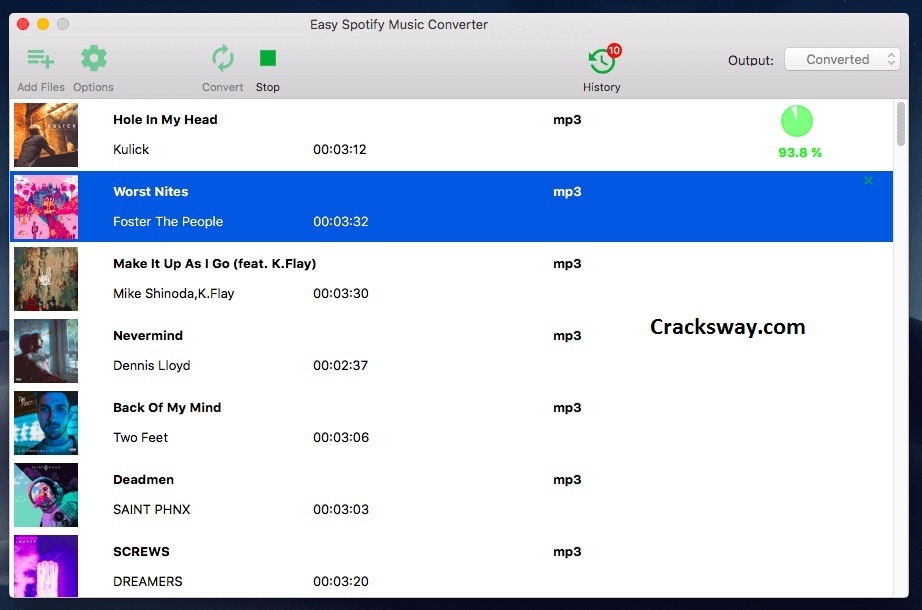Select the Back Of My Mind title

pyautogui.click(x=167, y=408)
